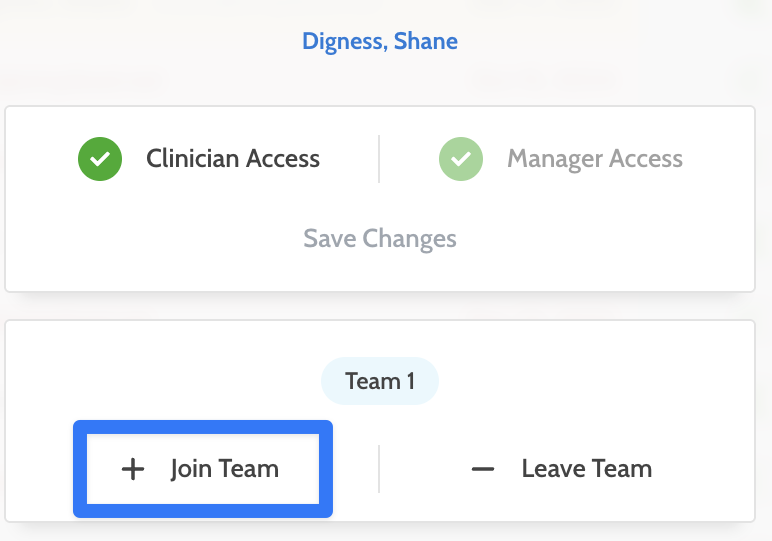Image resolution: width=772 pixels, height=541 pixels.
Task: Click the user name heading at top
Action: [x=380, y=42]
